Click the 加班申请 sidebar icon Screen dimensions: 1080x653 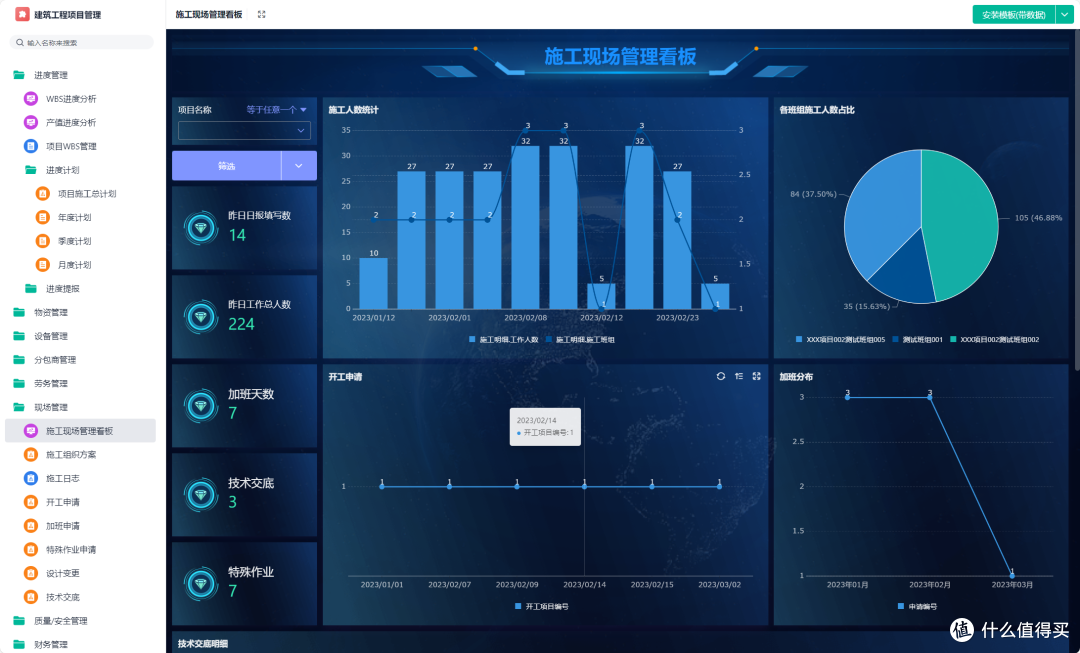tap(31, 526)
